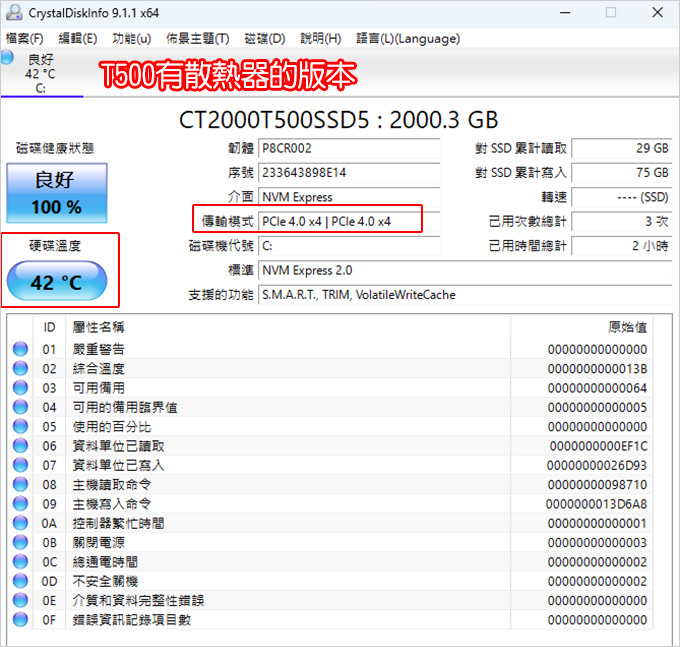Image resolution: width=680 pixels, height=647 pixels.
Task: Open the 編輯(E) menu
Action: tap(78, 39)
